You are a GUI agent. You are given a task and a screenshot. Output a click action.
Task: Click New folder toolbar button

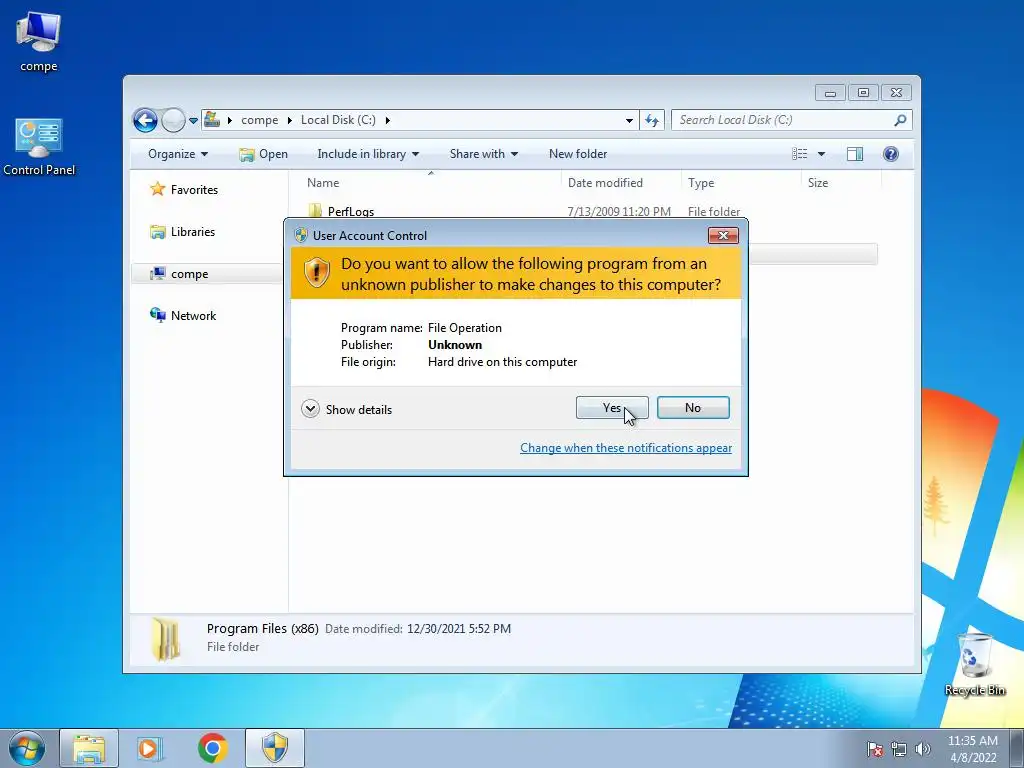(x=578, y=154)
